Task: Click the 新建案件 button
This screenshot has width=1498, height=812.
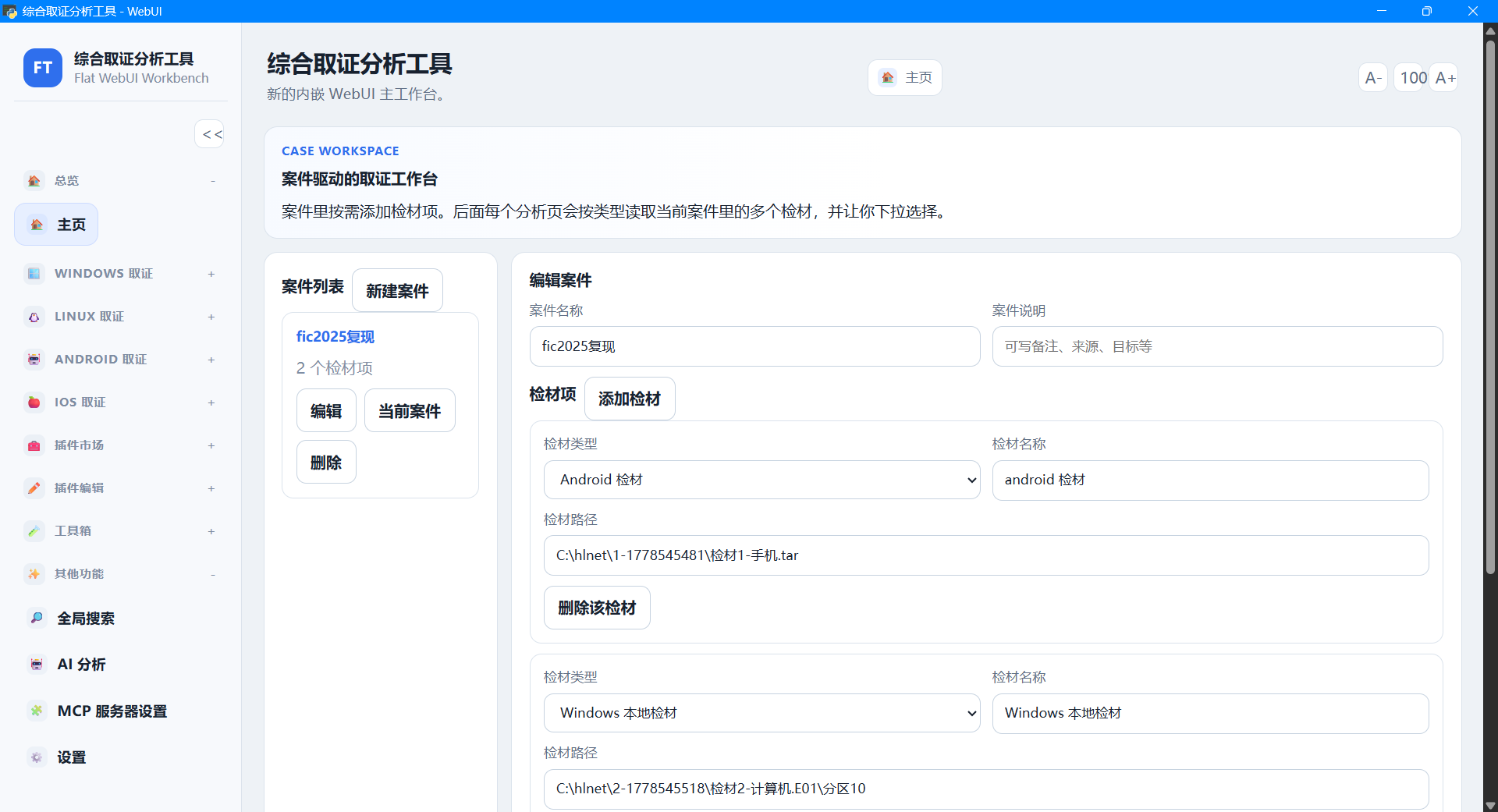Action: (x=397, y=290)
